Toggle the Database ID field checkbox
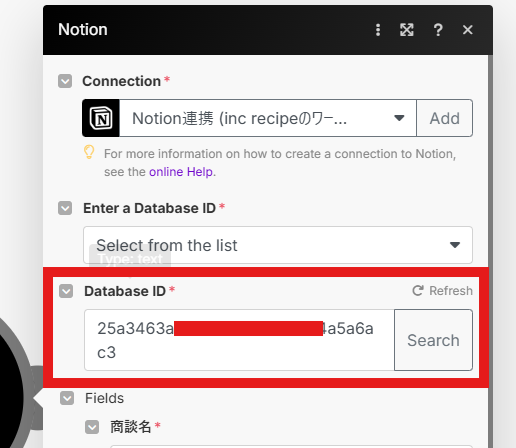The width and height of the screenshot is (516, 448). [x=66, y=291]
